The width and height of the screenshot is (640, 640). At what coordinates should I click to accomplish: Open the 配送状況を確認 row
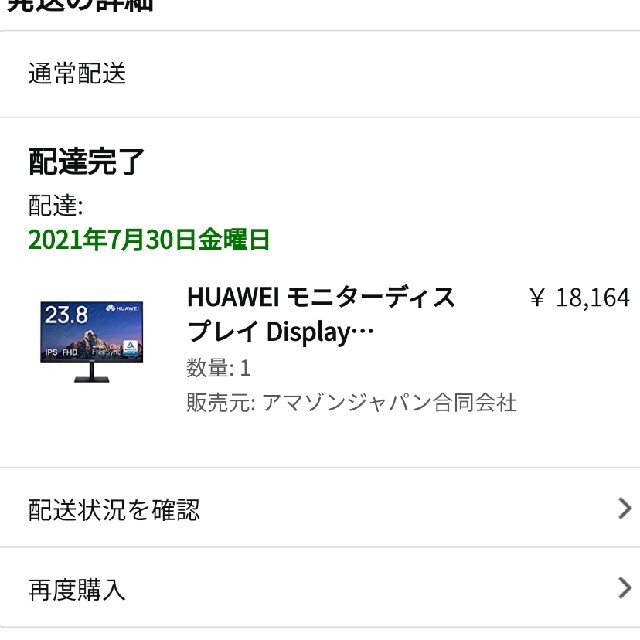[x=320, y=508]
